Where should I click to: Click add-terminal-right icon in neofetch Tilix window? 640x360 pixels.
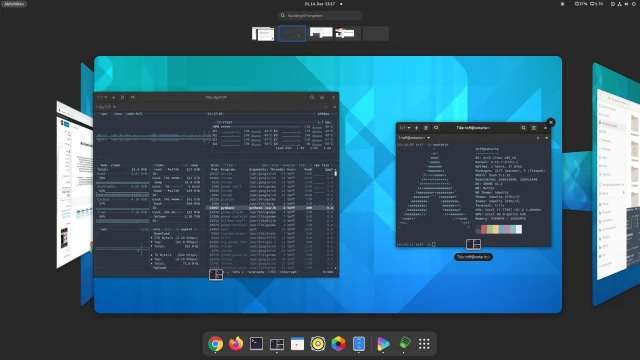426,128
